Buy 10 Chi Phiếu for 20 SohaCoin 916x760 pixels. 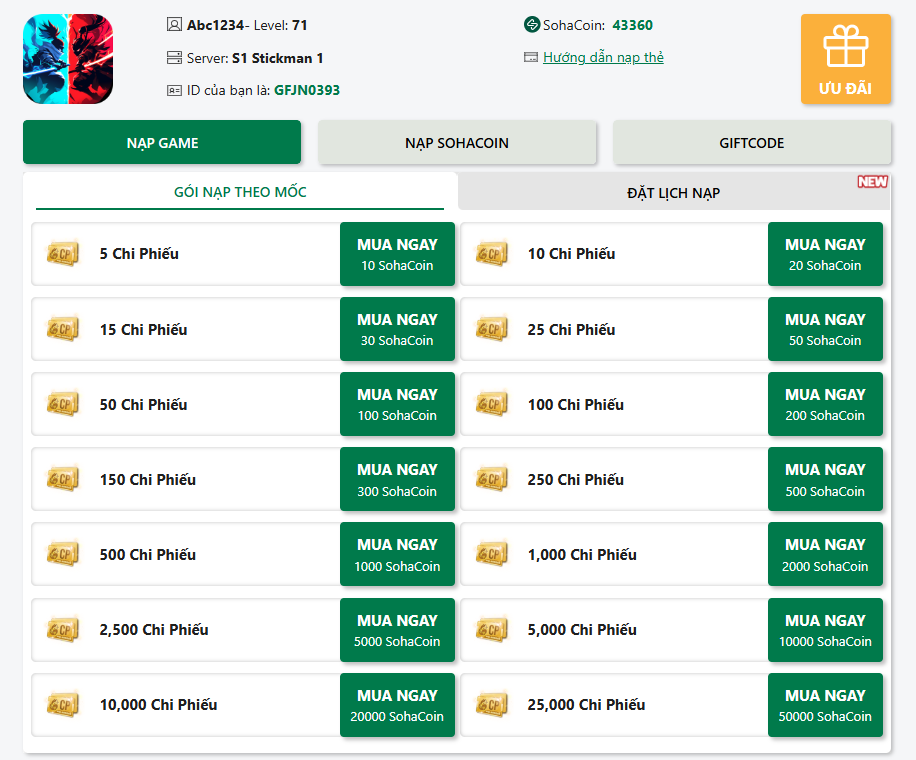825,254
